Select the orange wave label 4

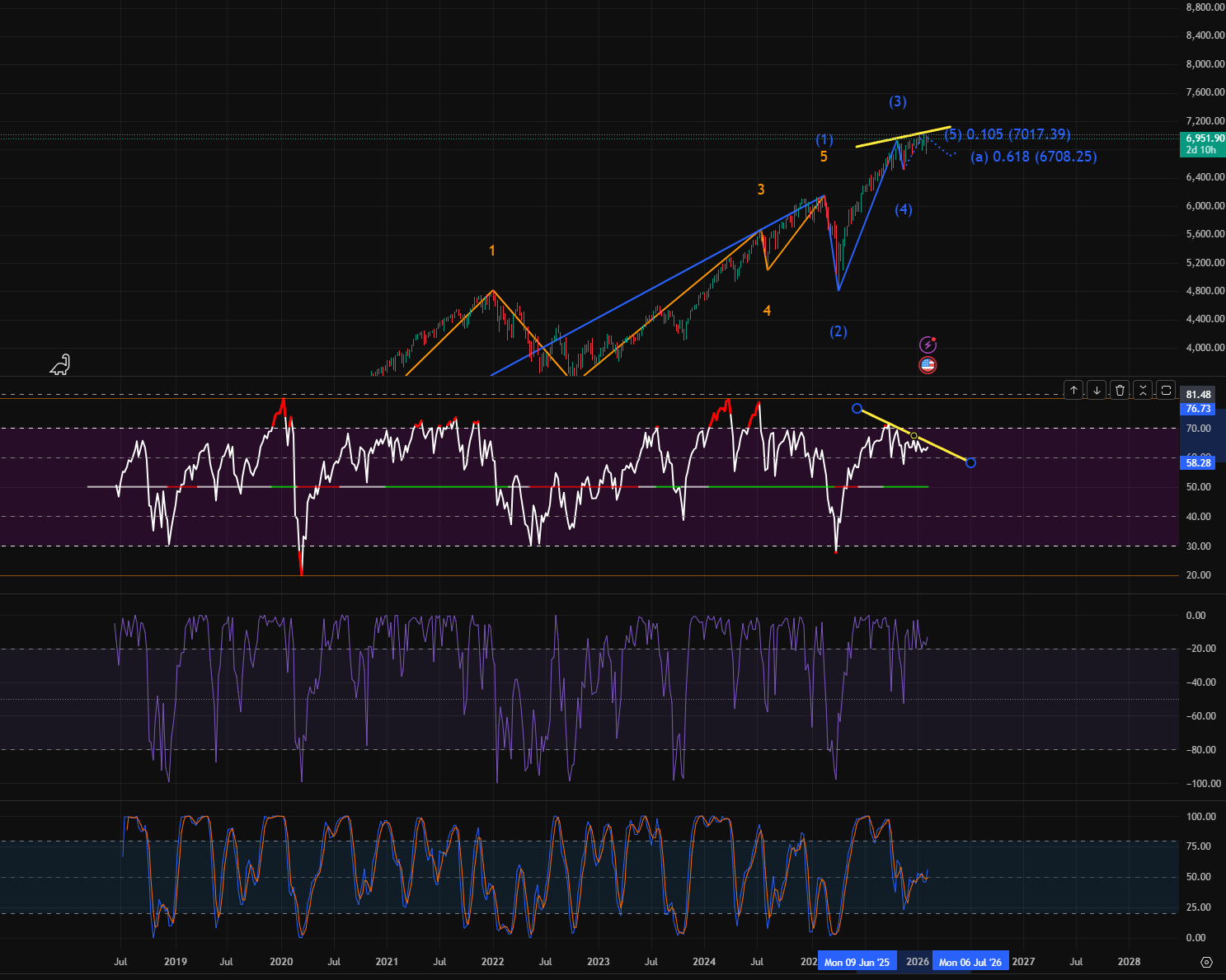coord(767,311)
